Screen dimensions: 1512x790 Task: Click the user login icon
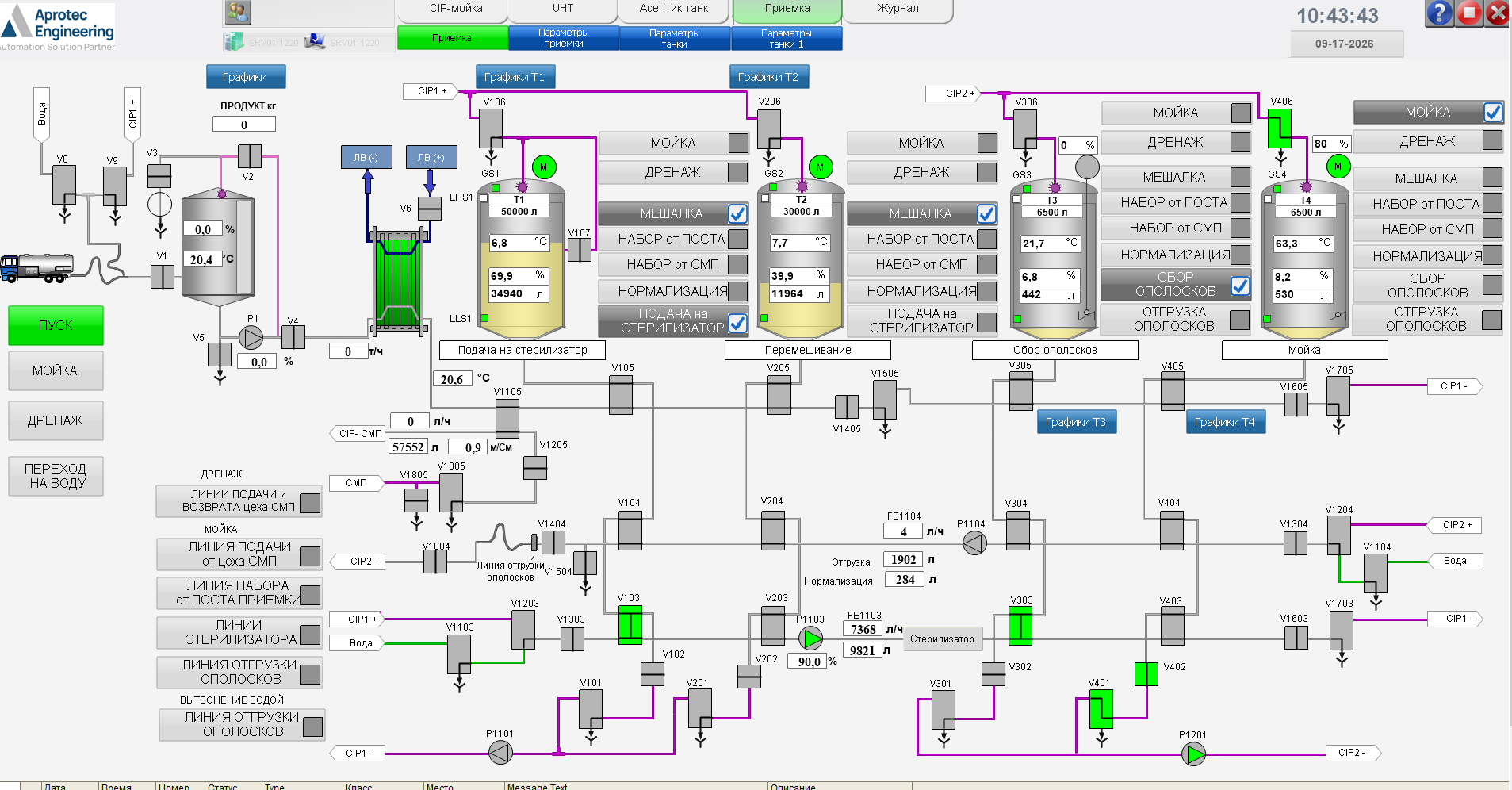coord(238,12)
